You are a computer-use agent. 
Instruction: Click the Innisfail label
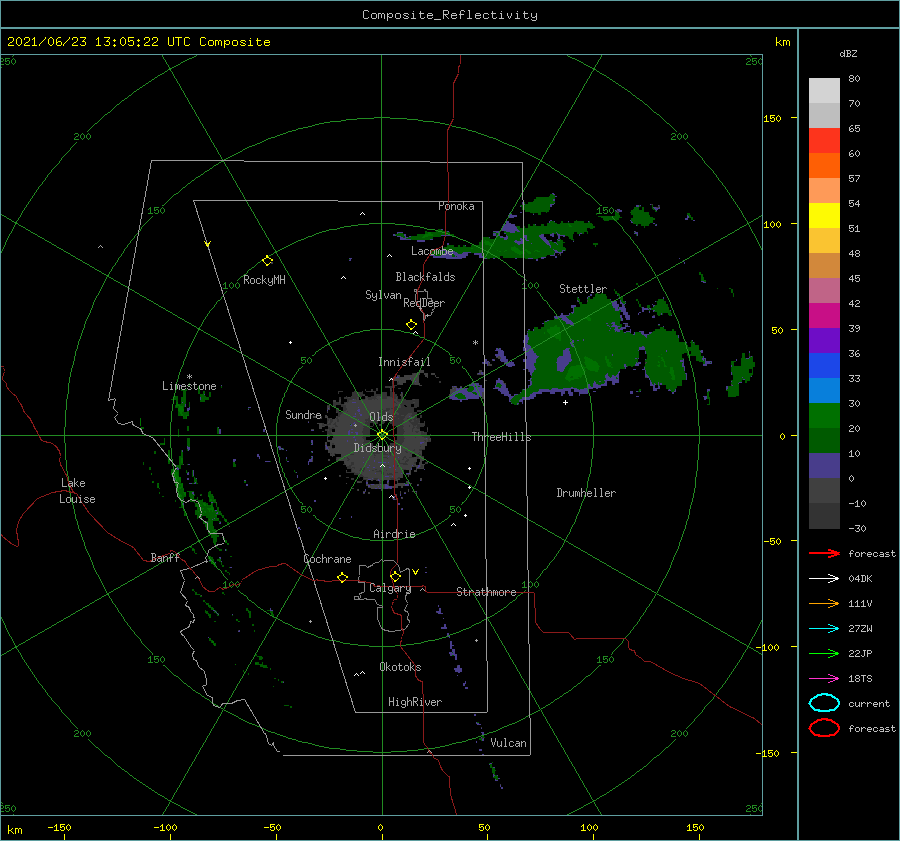tap(404, 362)
